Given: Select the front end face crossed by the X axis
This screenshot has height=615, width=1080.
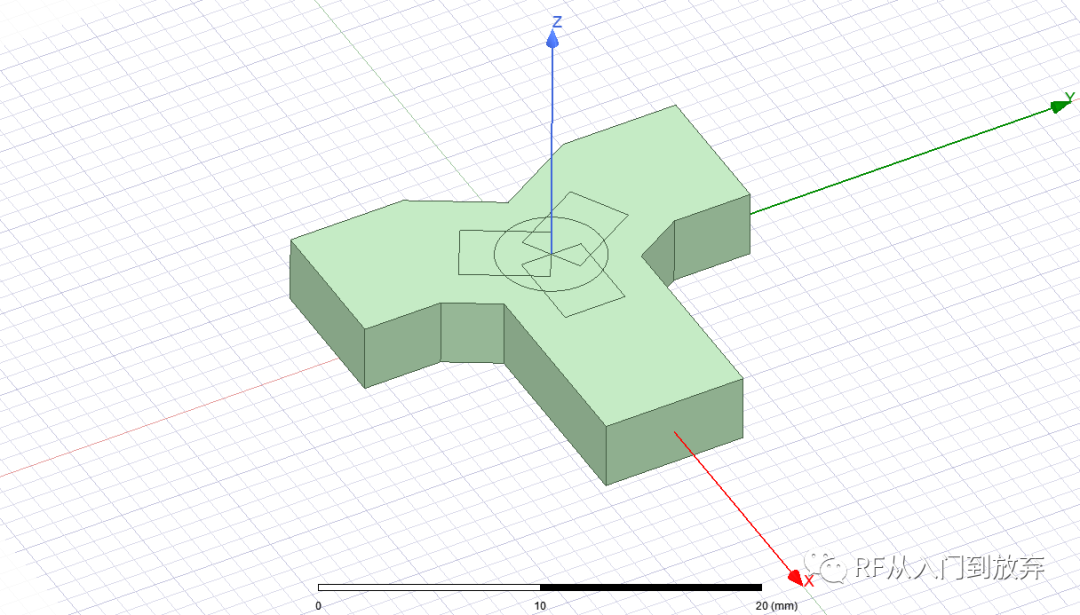Looking at the screenshot, I should pyautogui.click(x=674, y=432).
